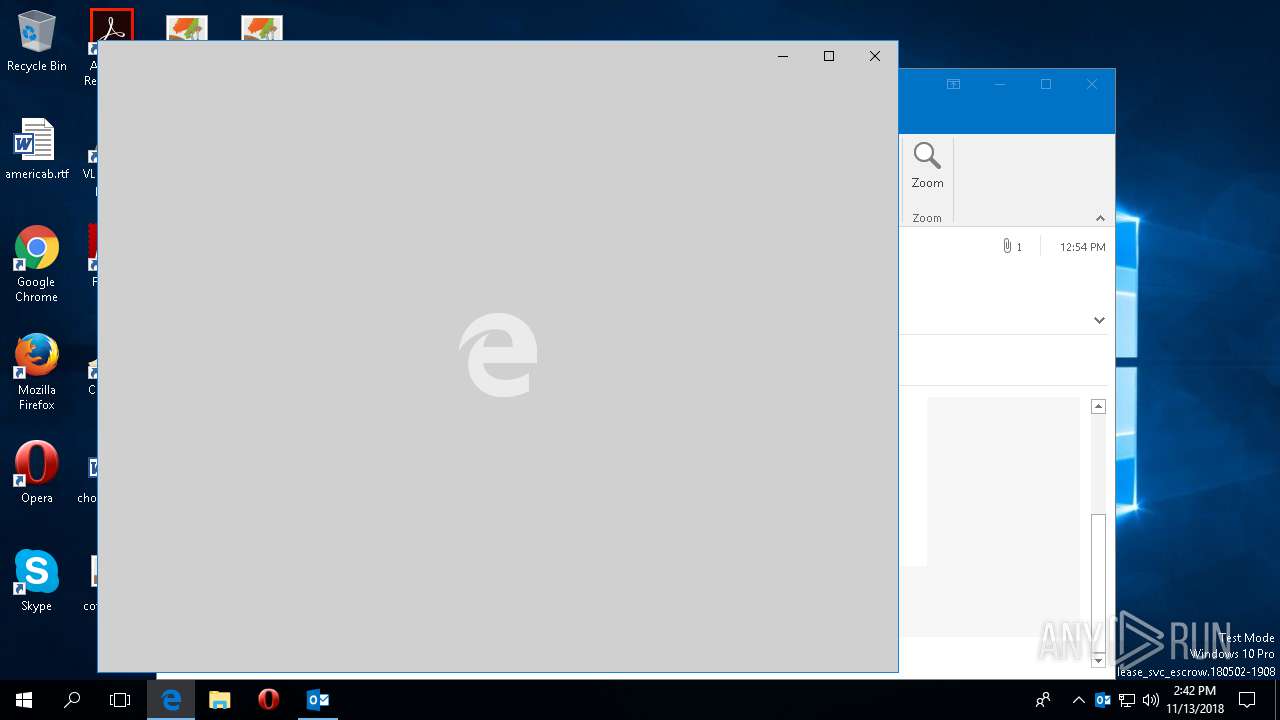Open the People icon in system tray
1280x720 pixels.
(1043, 700)
